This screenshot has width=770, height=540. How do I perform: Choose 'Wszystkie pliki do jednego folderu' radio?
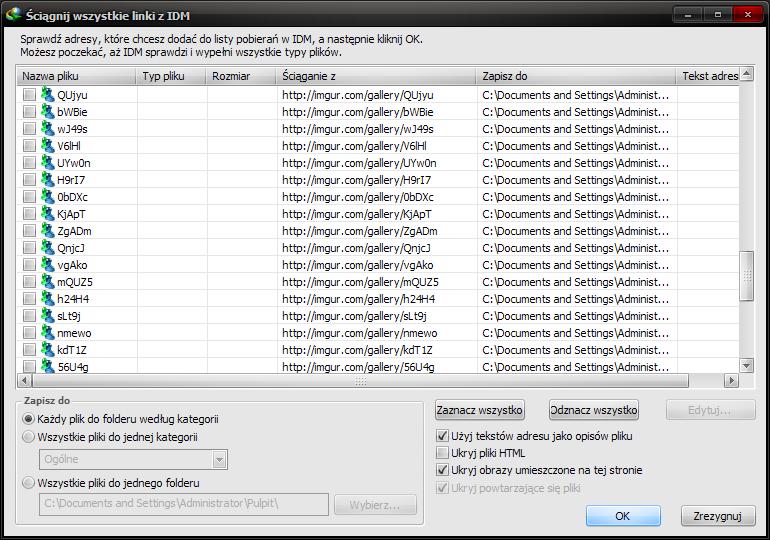(x=29, y=483)
